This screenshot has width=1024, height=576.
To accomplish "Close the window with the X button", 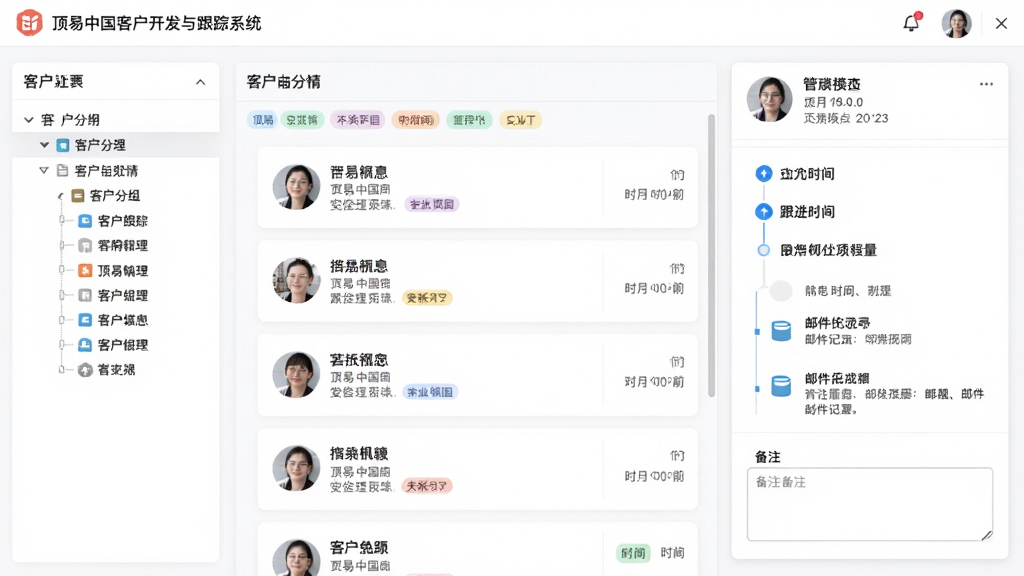I will point(1001,24).
